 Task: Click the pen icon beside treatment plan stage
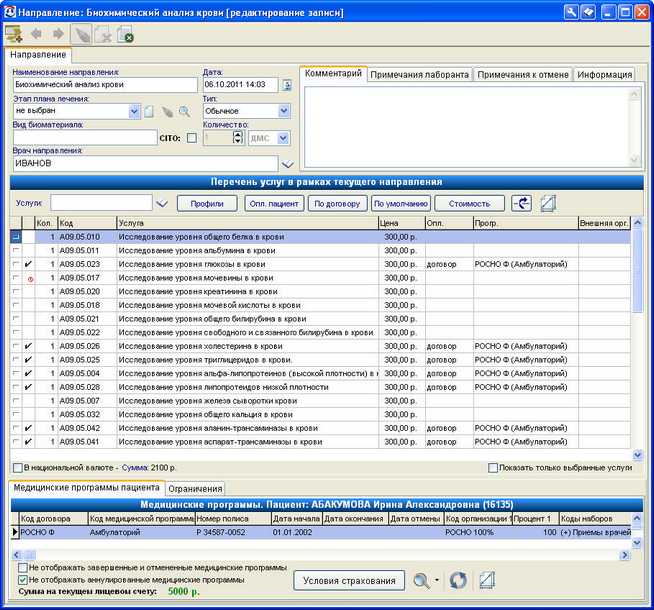[x=167, y=111]
